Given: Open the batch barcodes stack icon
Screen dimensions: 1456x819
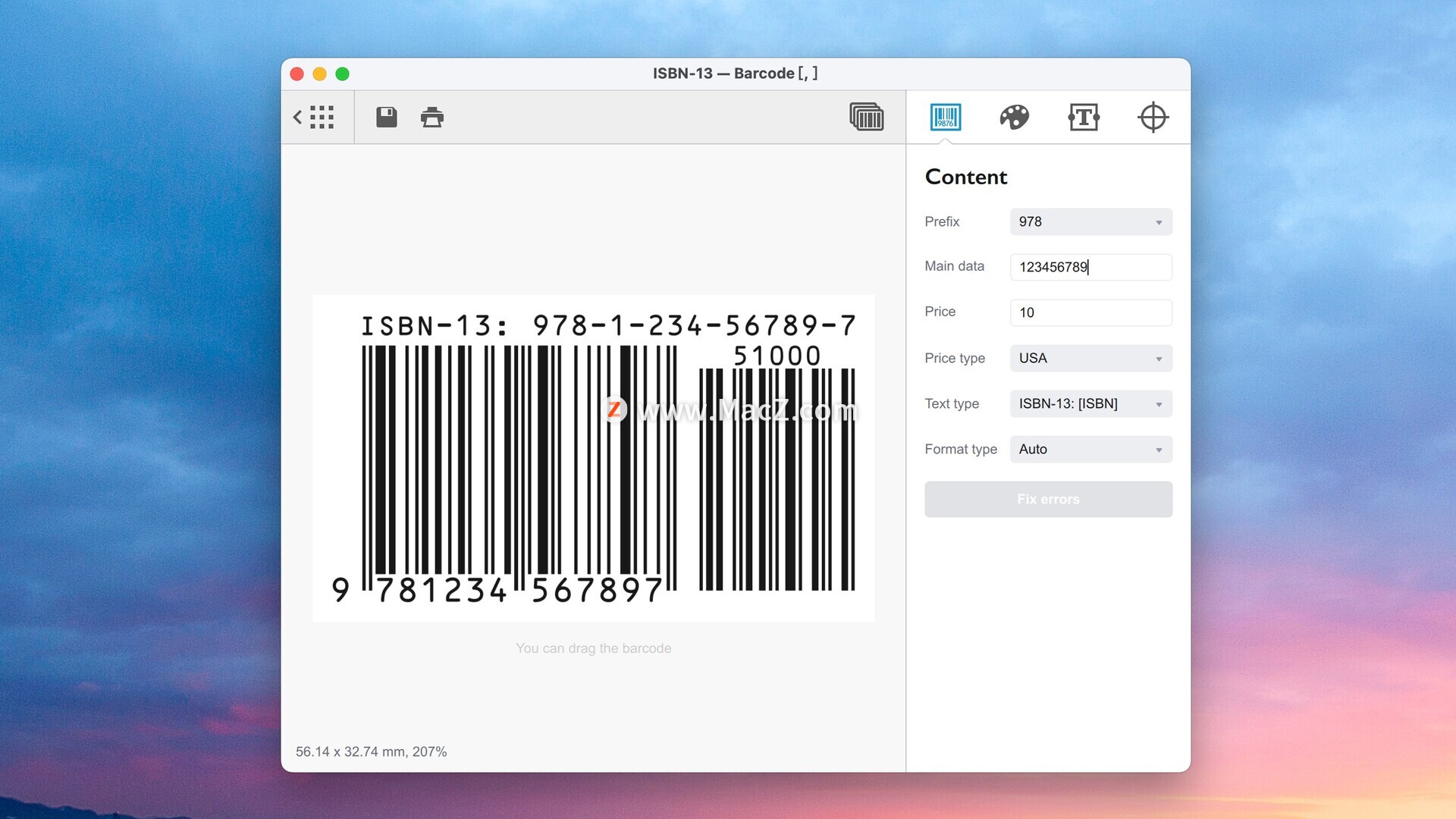Looking at the screenshot, I should tap(867, 118).
